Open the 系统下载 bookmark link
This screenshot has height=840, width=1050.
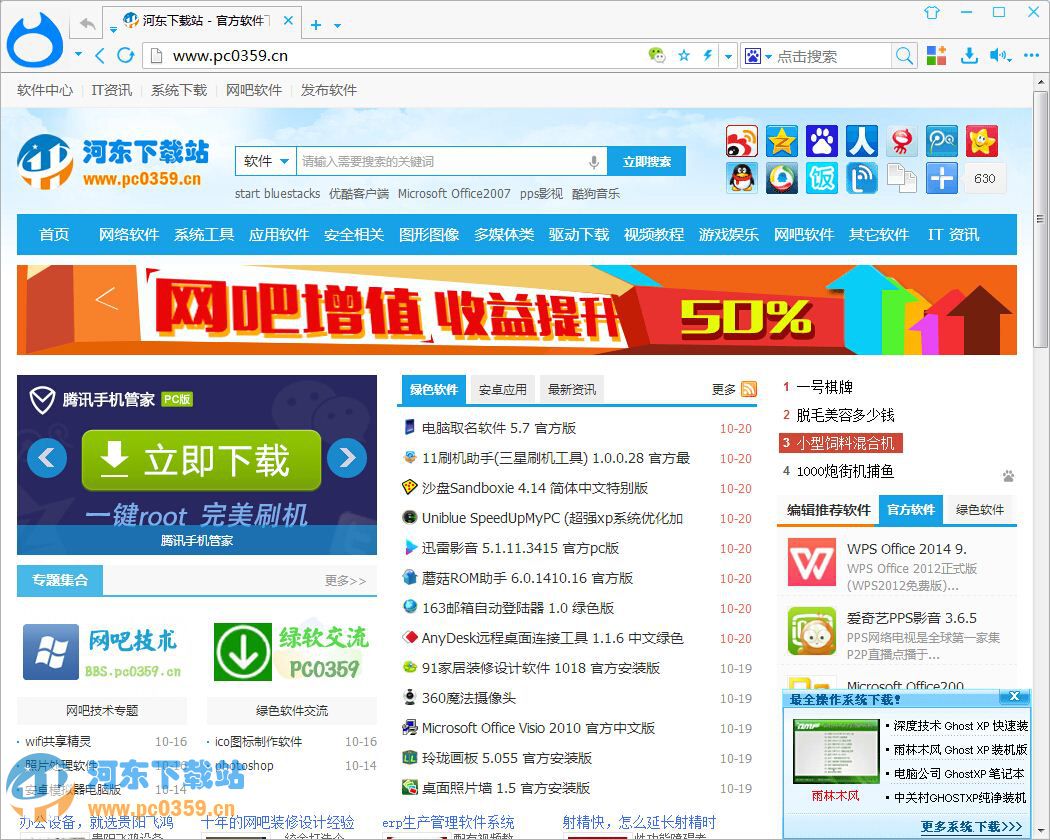point(179,90)
